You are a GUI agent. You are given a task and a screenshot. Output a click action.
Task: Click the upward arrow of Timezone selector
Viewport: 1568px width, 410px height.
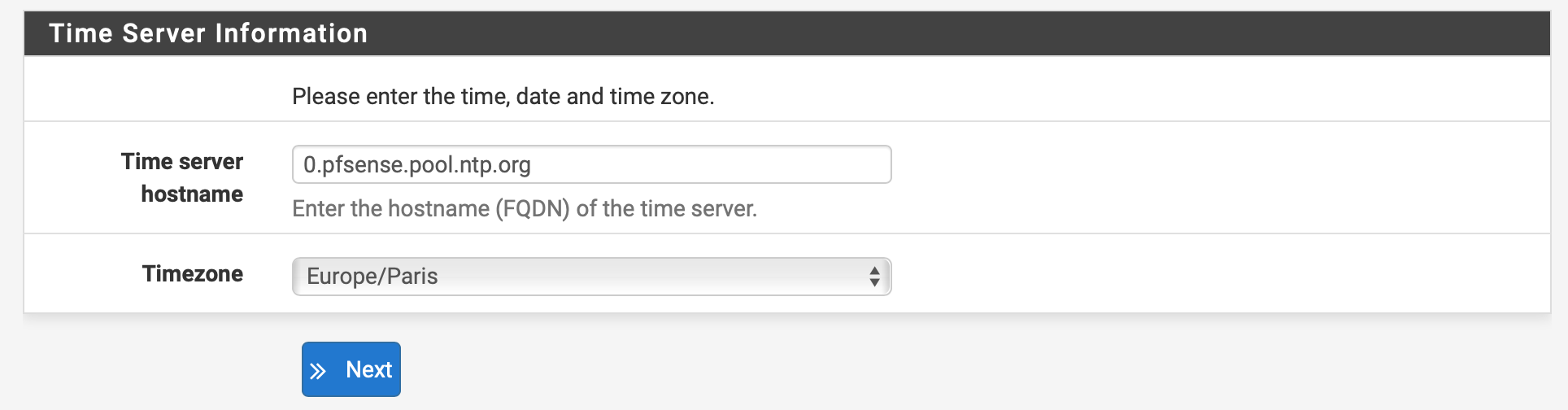(x=874, y=270)
